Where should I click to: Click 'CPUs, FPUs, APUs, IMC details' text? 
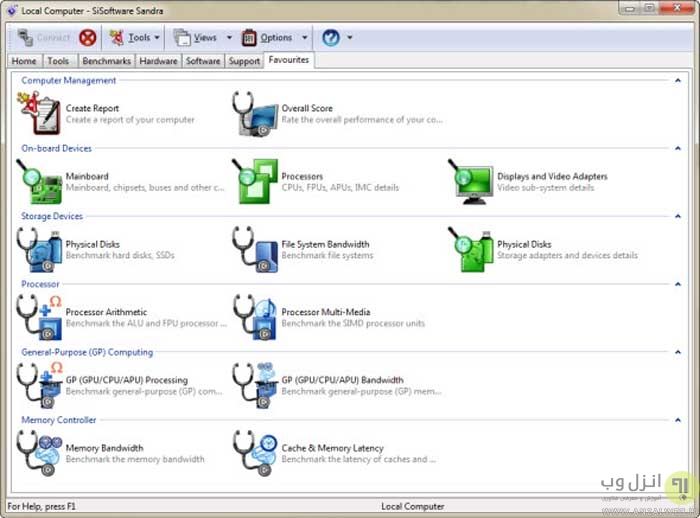click(x=340, y=188)
